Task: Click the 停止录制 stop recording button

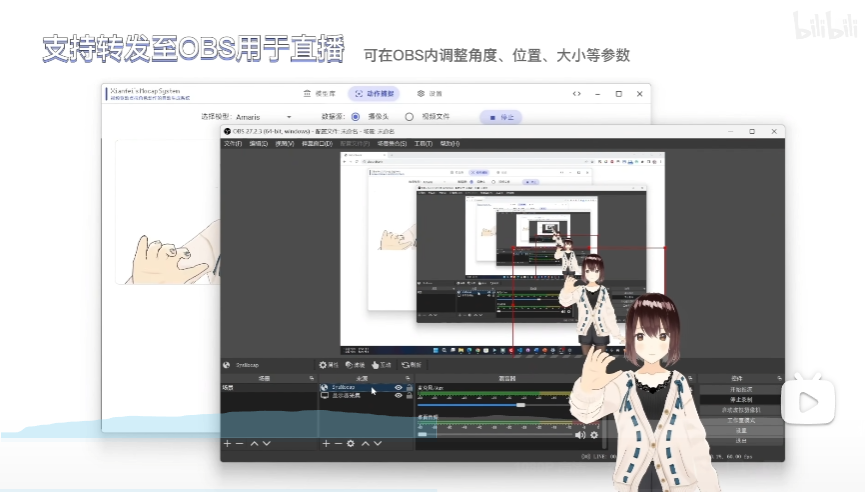Action: point(741,399)
